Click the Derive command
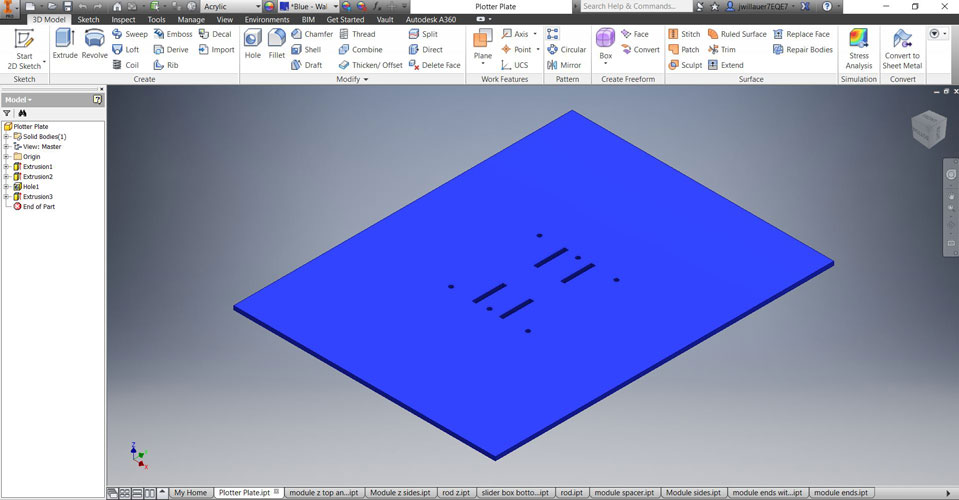This screenshot has height=500, width=959. (171, 50)
